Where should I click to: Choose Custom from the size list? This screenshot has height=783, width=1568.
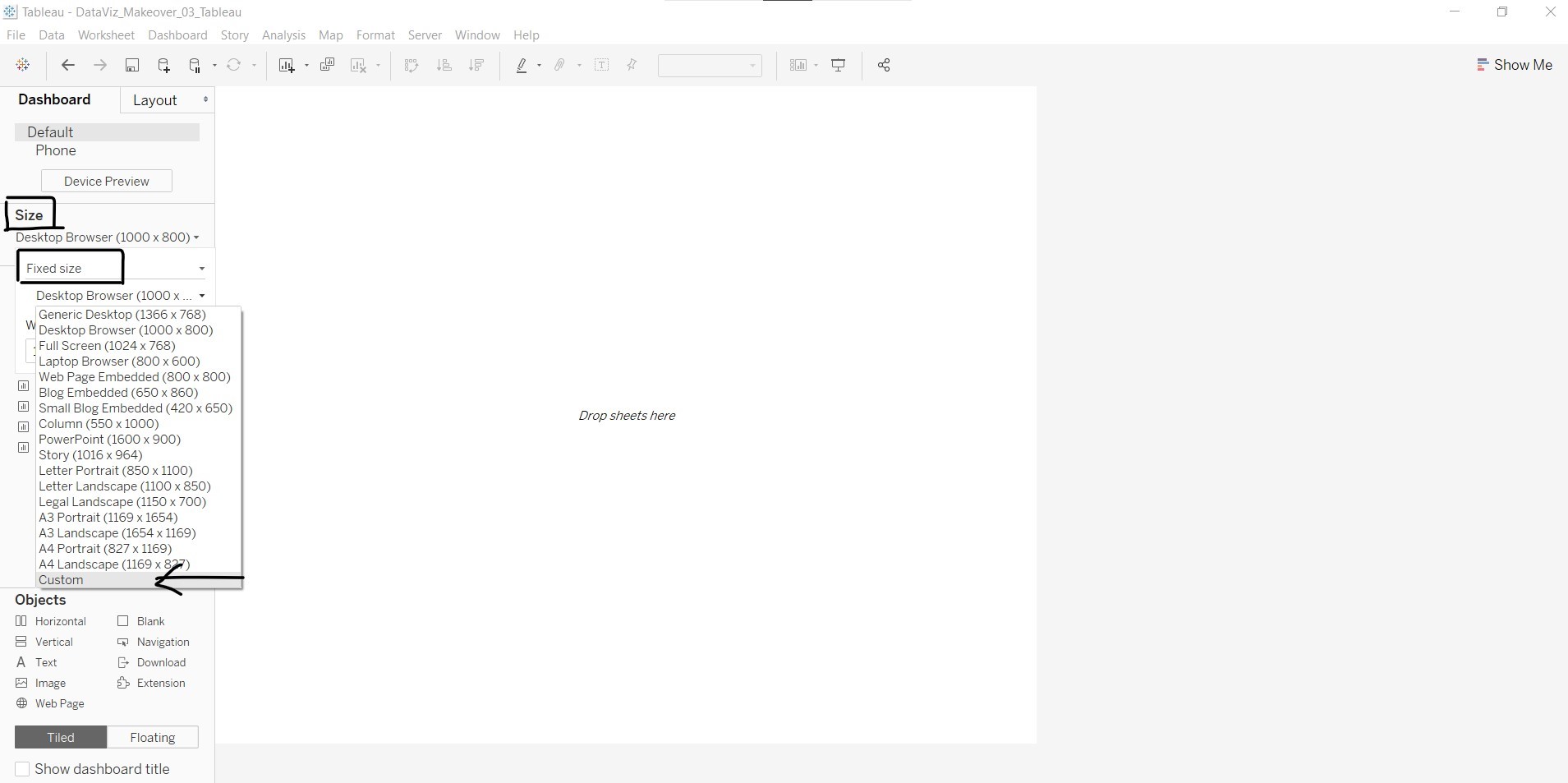(x=62, y=580)
